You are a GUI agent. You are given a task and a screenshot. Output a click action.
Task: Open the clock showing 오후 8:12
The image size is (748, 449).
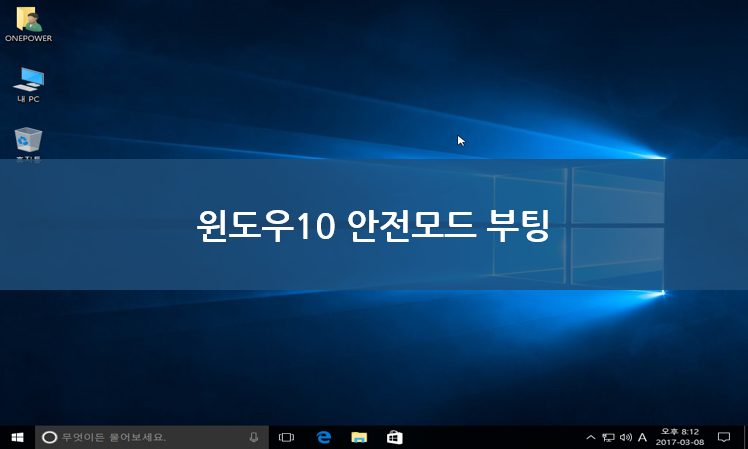(x=680, y=437)
